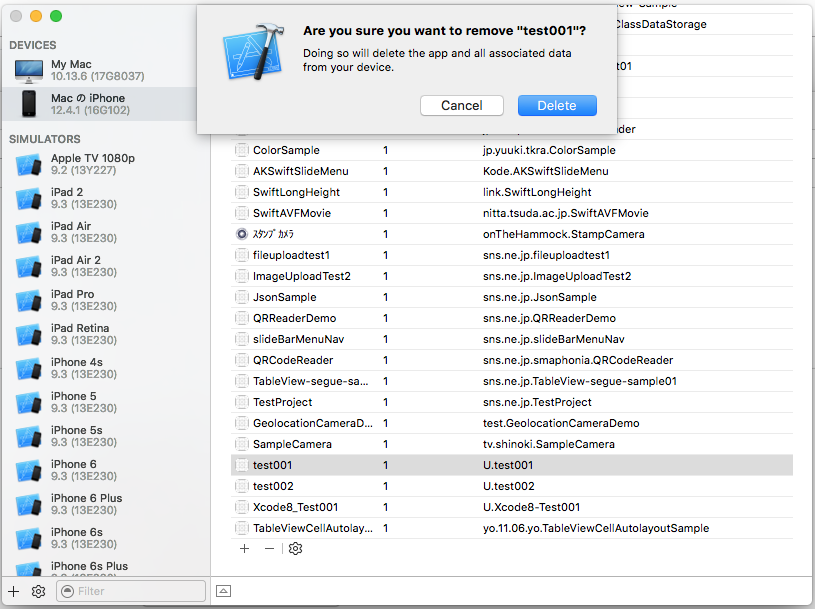Choose the Apple TV 1080p simulator
Viewport: 815px width, 609px height.
106,164
